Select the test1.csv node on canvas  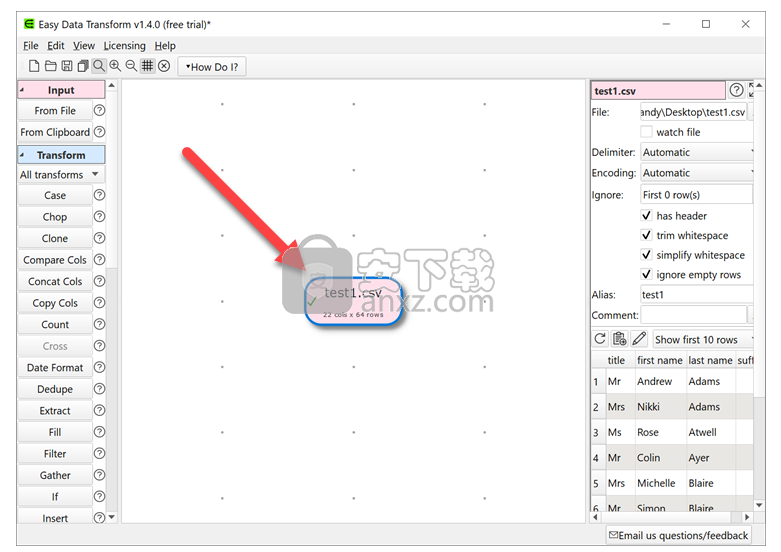click(353, 301)
